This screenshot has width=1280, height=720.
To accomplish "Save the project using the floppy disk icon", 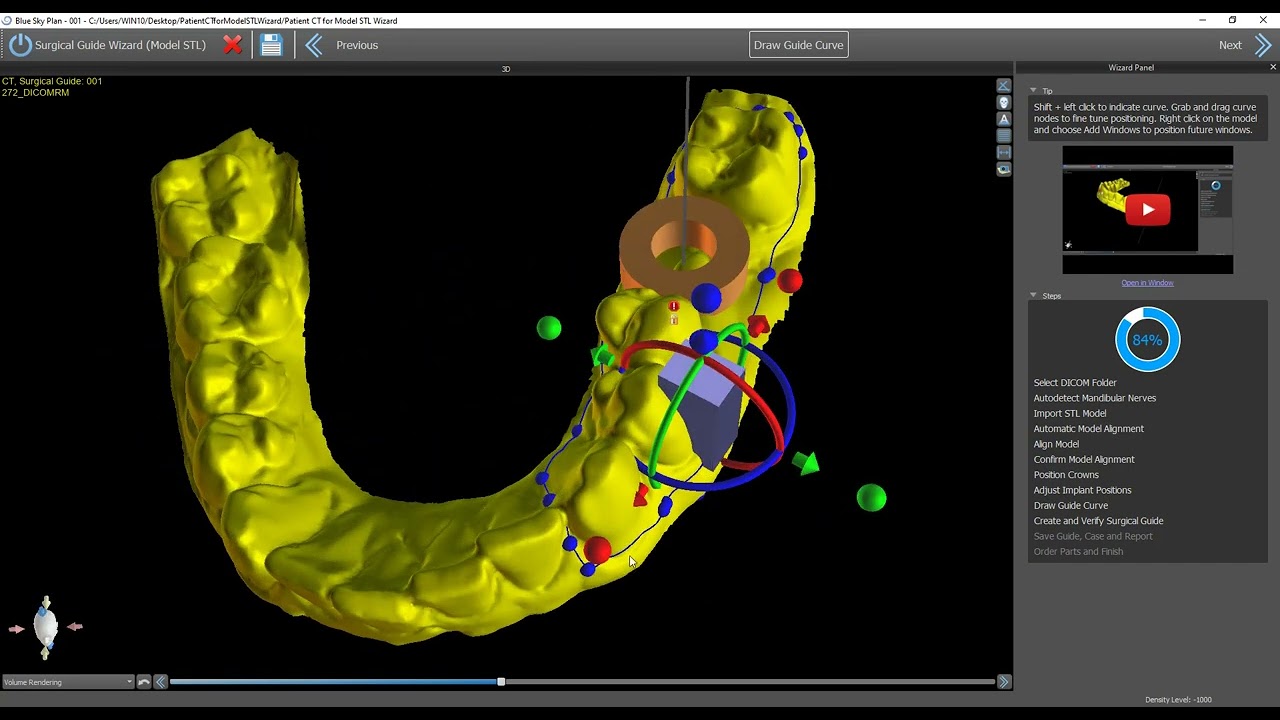I will tap(271, 45).
